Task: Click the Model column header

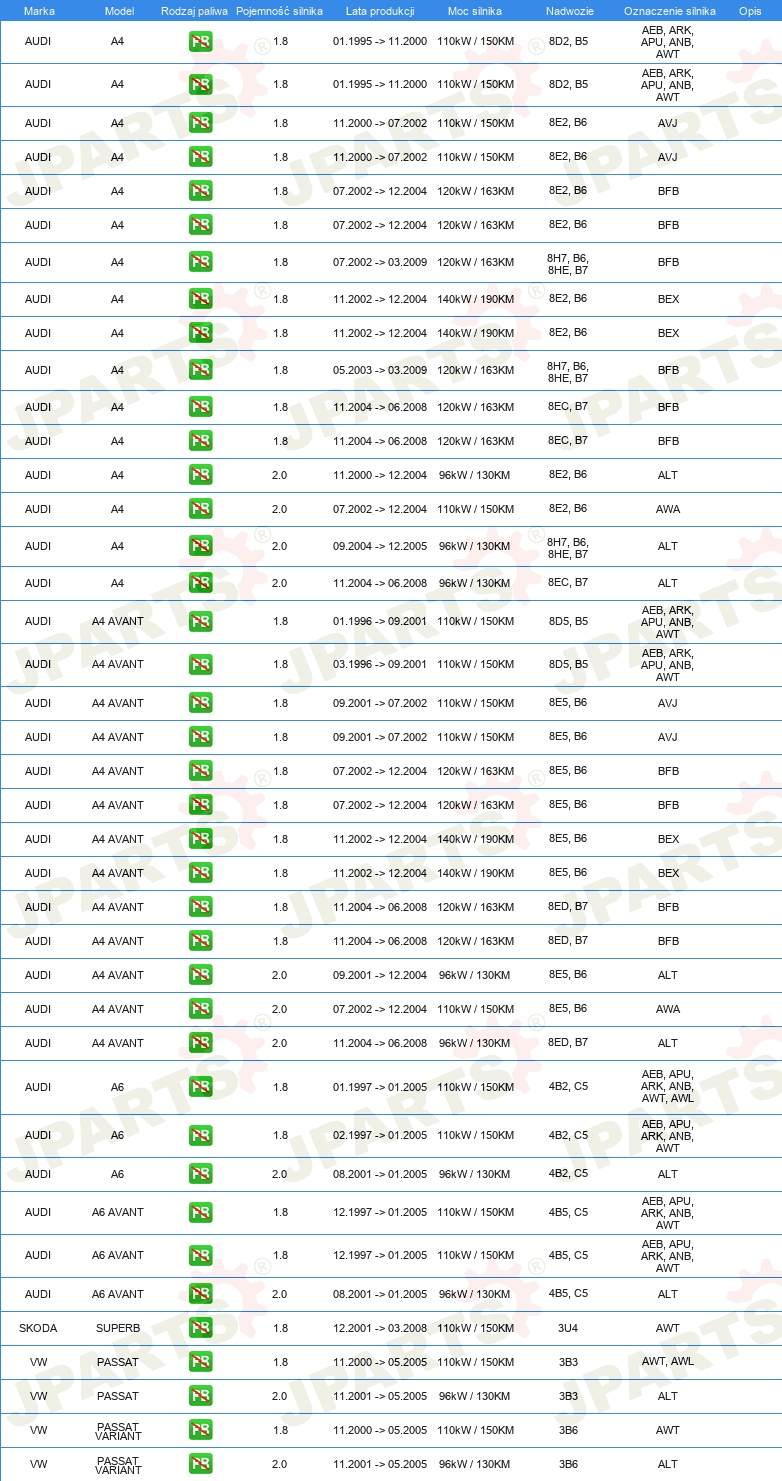Action: (118, 10)
